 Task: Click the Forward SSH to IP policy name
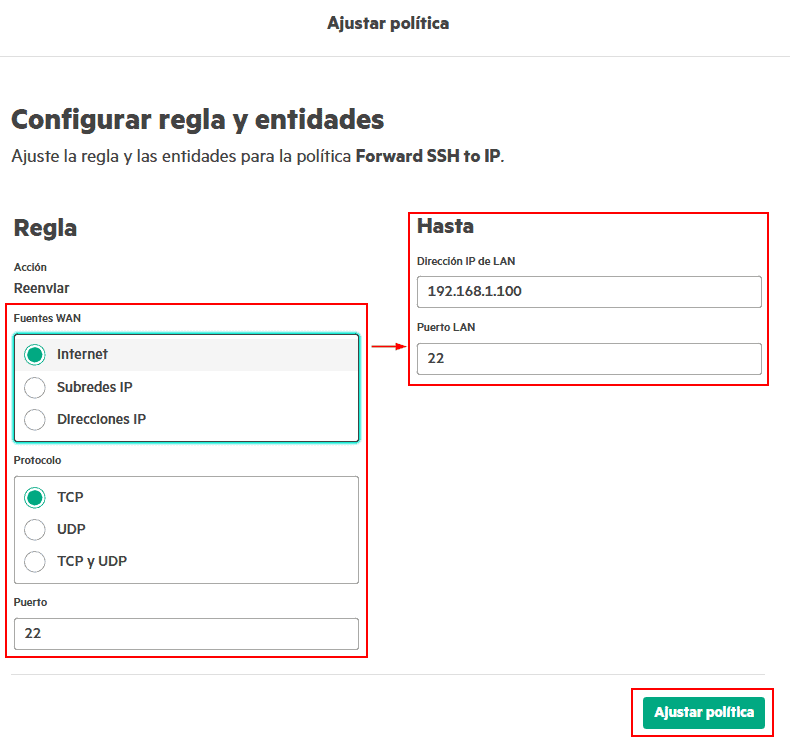pos(427,158)
